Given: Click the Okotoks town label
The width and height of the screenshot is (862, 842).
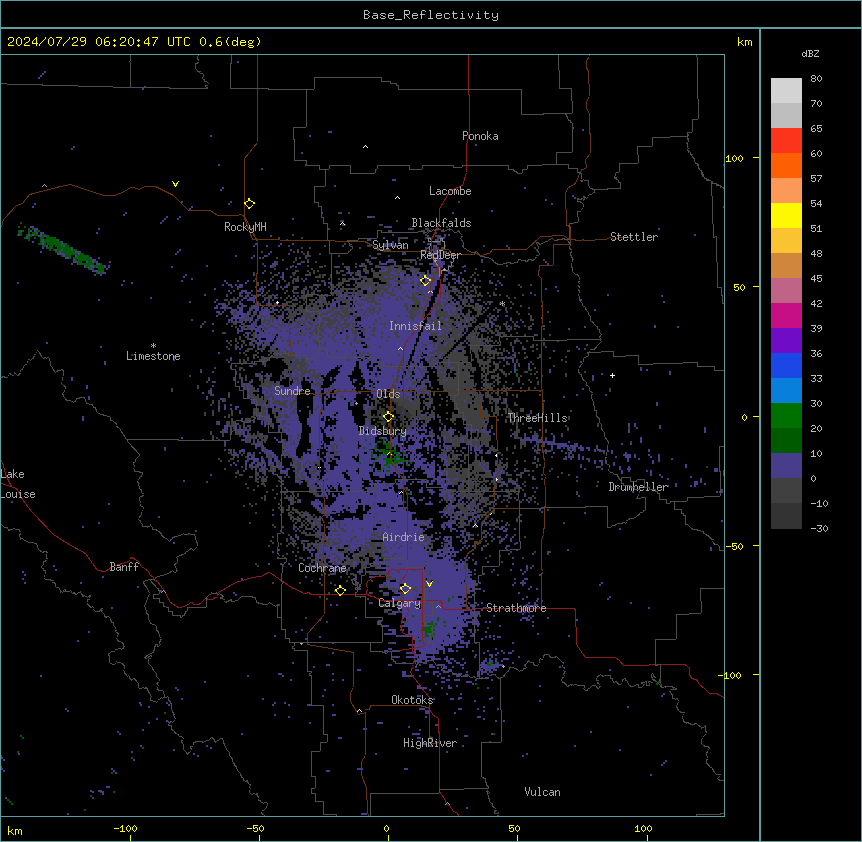Looking at the screenshot, I should (x=412, y=700).
